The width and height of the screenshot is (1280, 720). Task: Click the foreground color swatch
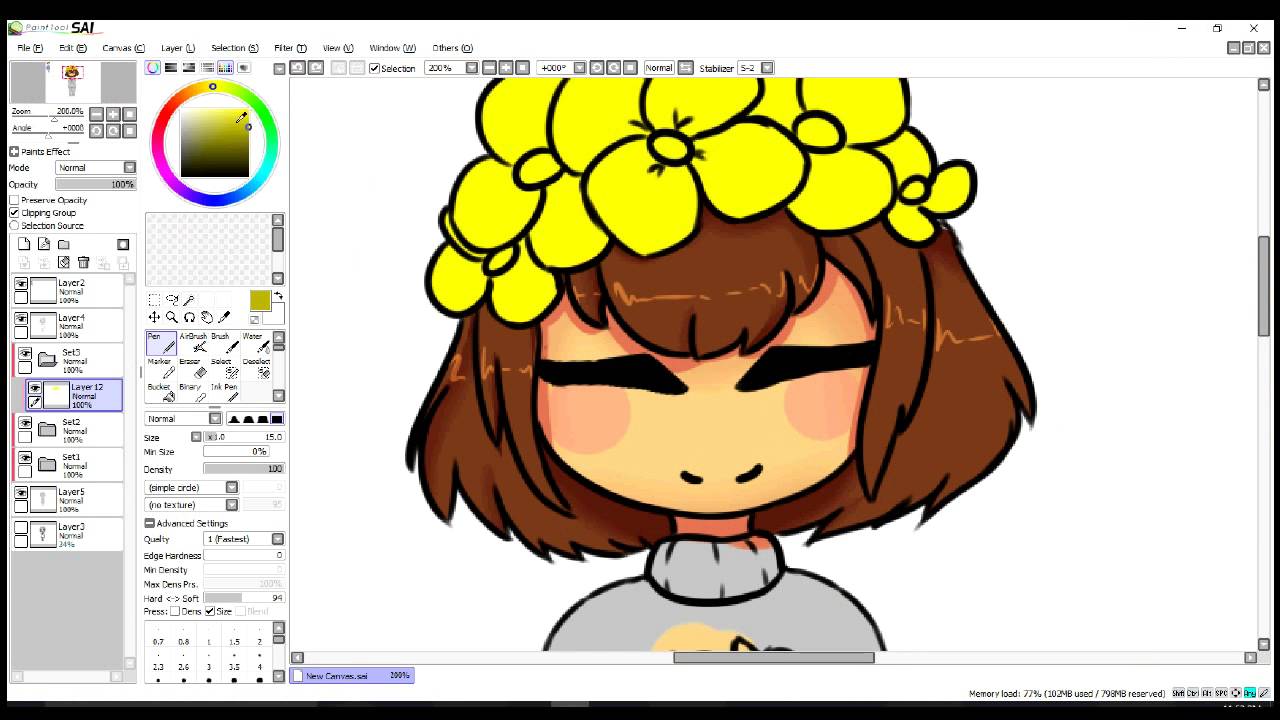coord(260,300)
